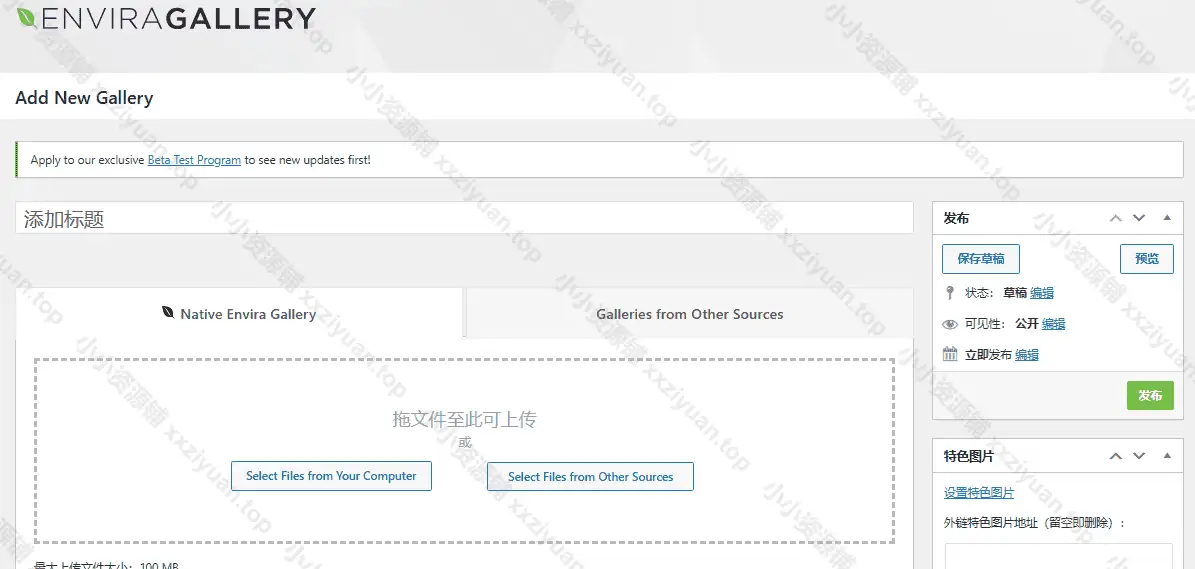Collapse the 发布 panel
Viewport: 1195px width, 569px height.
[x=1166, y=218]
